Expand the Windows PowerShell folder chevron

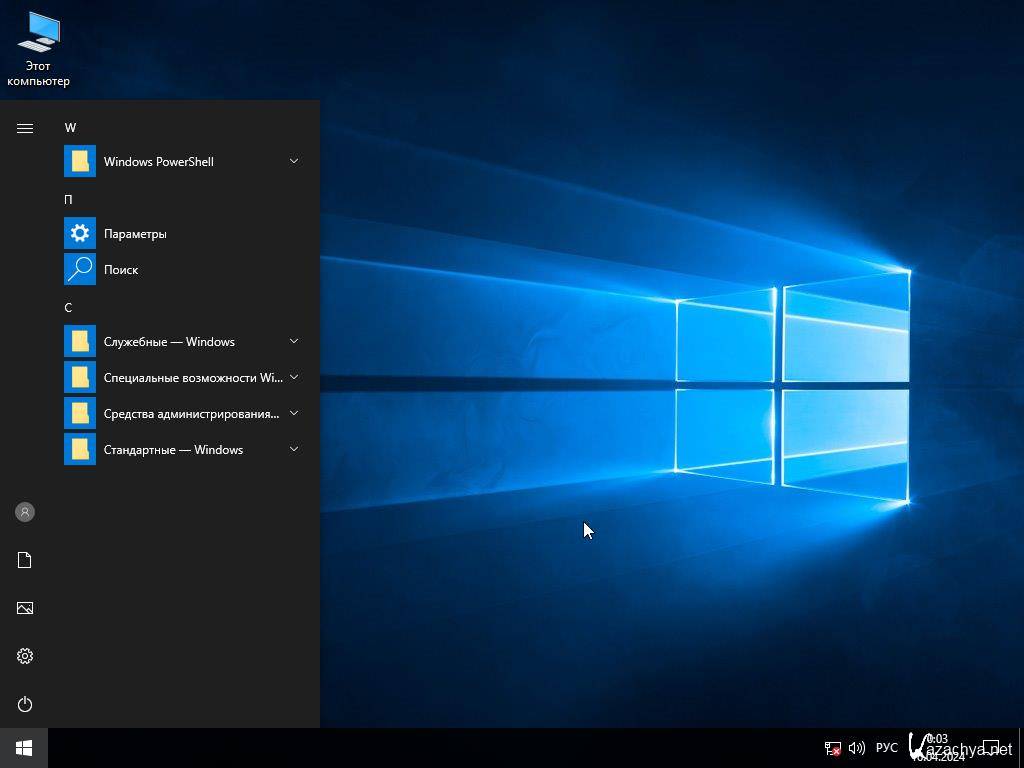(x=294, y=161)
